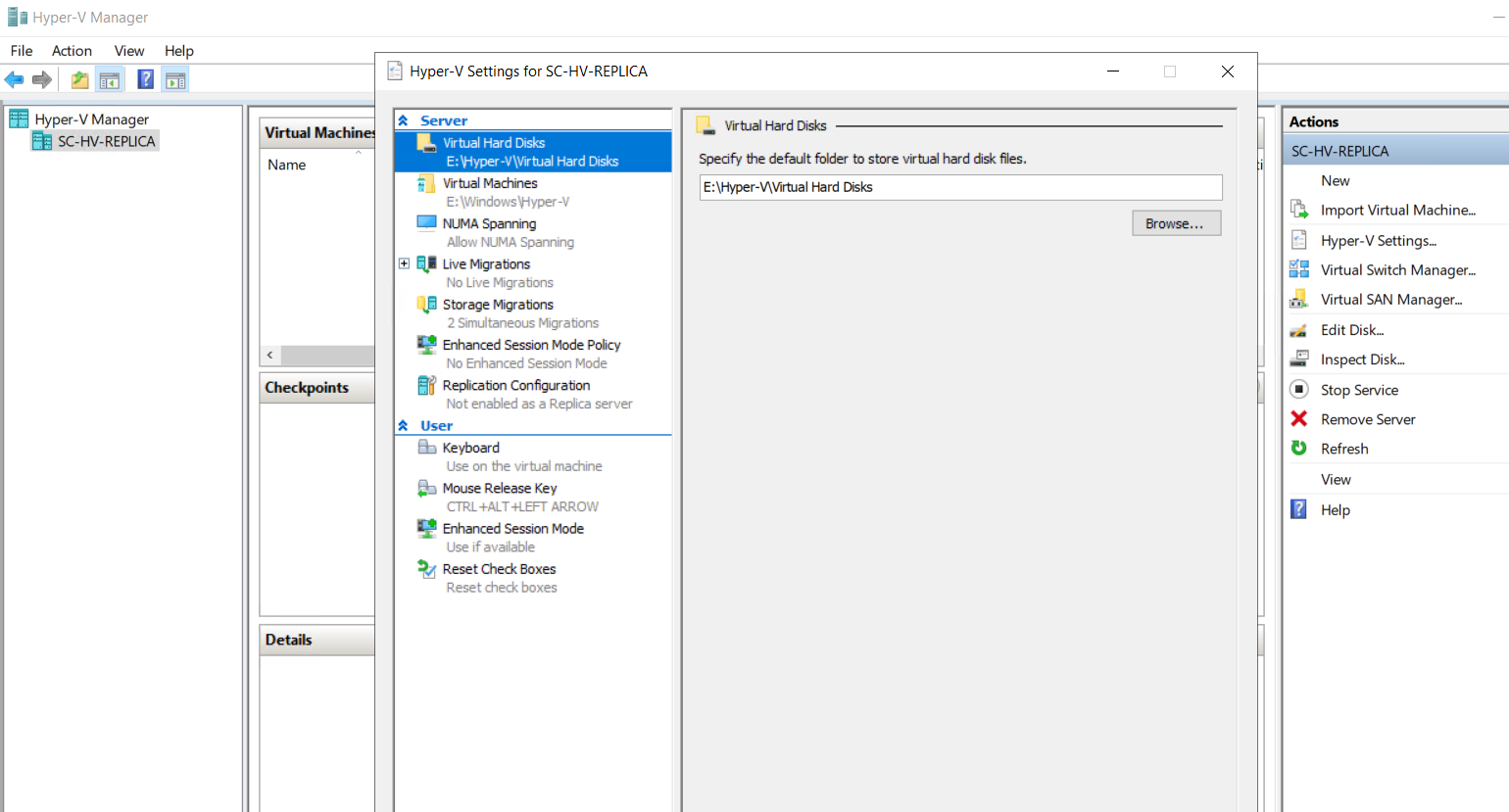Select the Virtual Machines settings item

533,192
